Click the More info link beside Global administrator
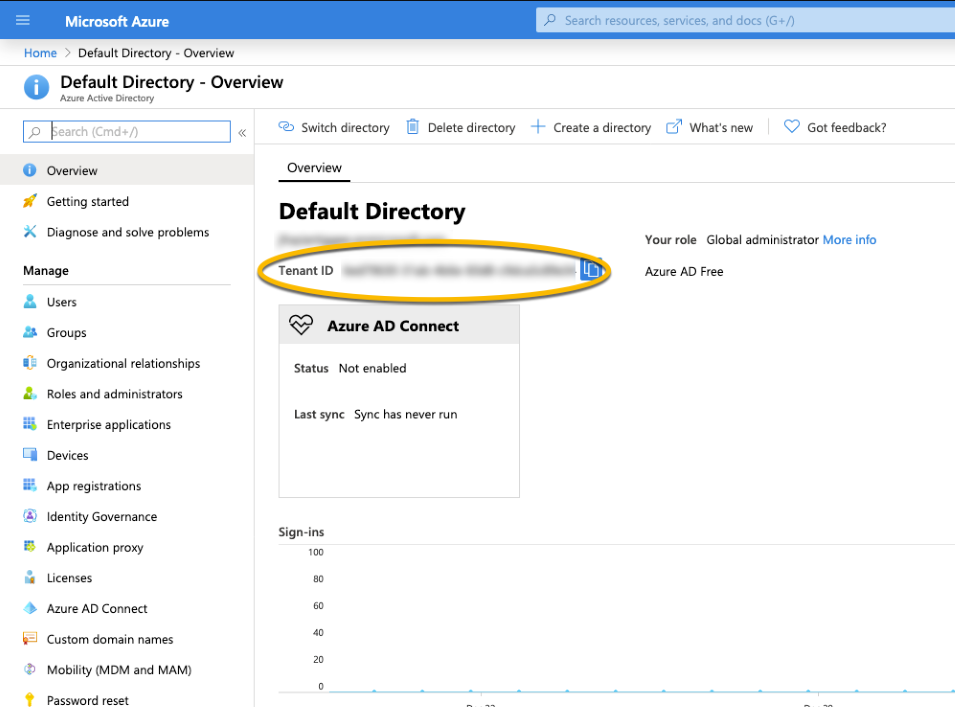This screenshot has width=955, height=707. (x=849, y=239)
